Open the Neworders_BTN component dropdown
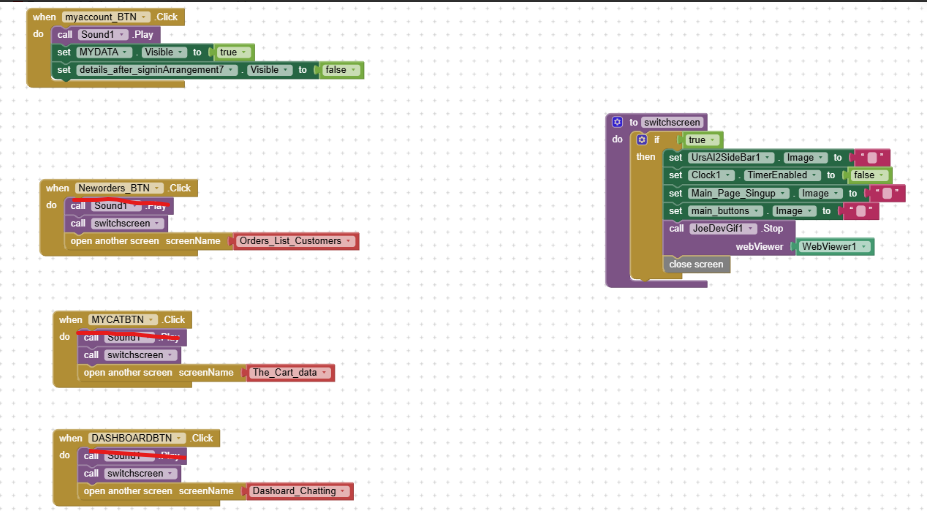The height and width of the screenshot is (513, 927). coord(158,188)
